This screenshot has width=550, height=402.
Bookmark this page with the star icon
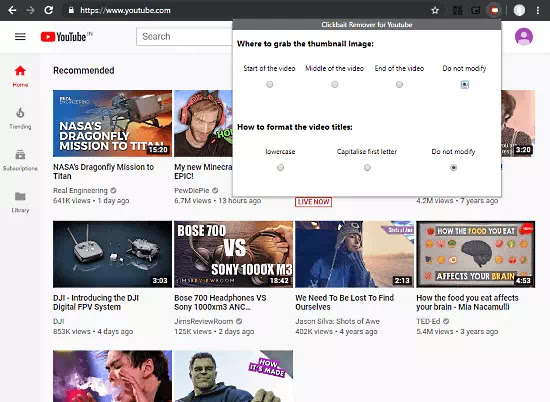[435, 11]
